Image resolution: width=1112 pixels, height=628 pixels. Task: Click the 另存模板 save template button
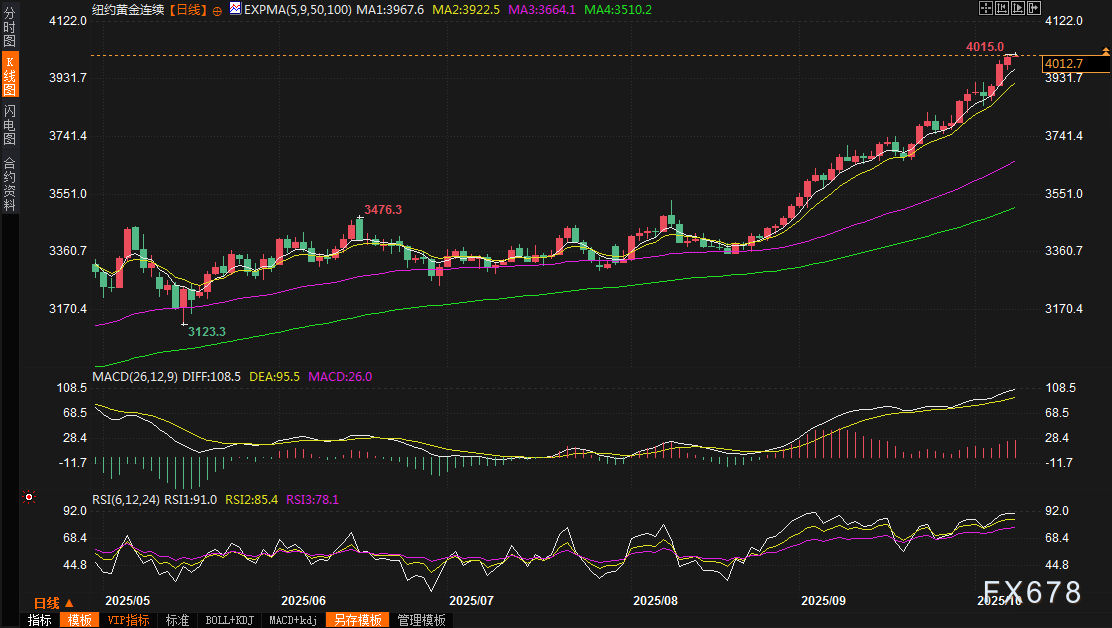(x=358, y=620)
